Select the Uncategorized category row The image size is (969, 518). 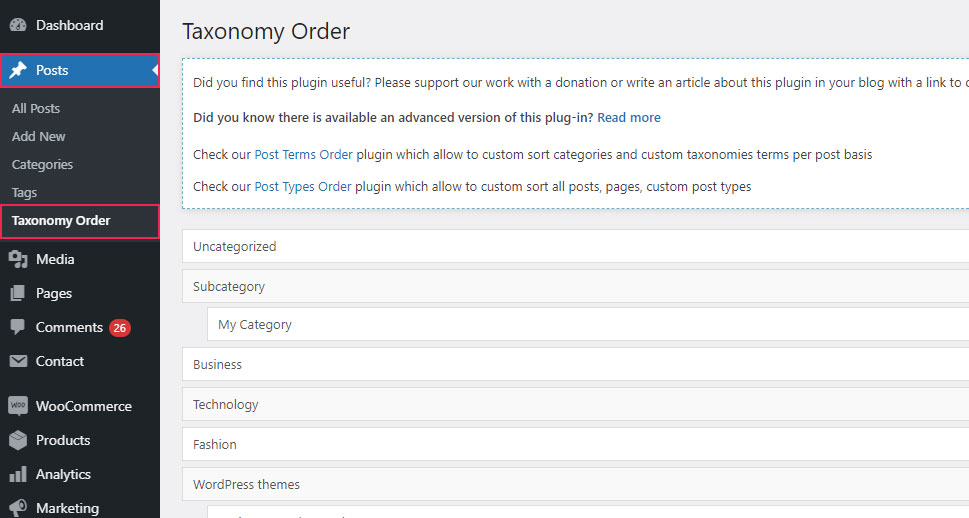(575, 246)
